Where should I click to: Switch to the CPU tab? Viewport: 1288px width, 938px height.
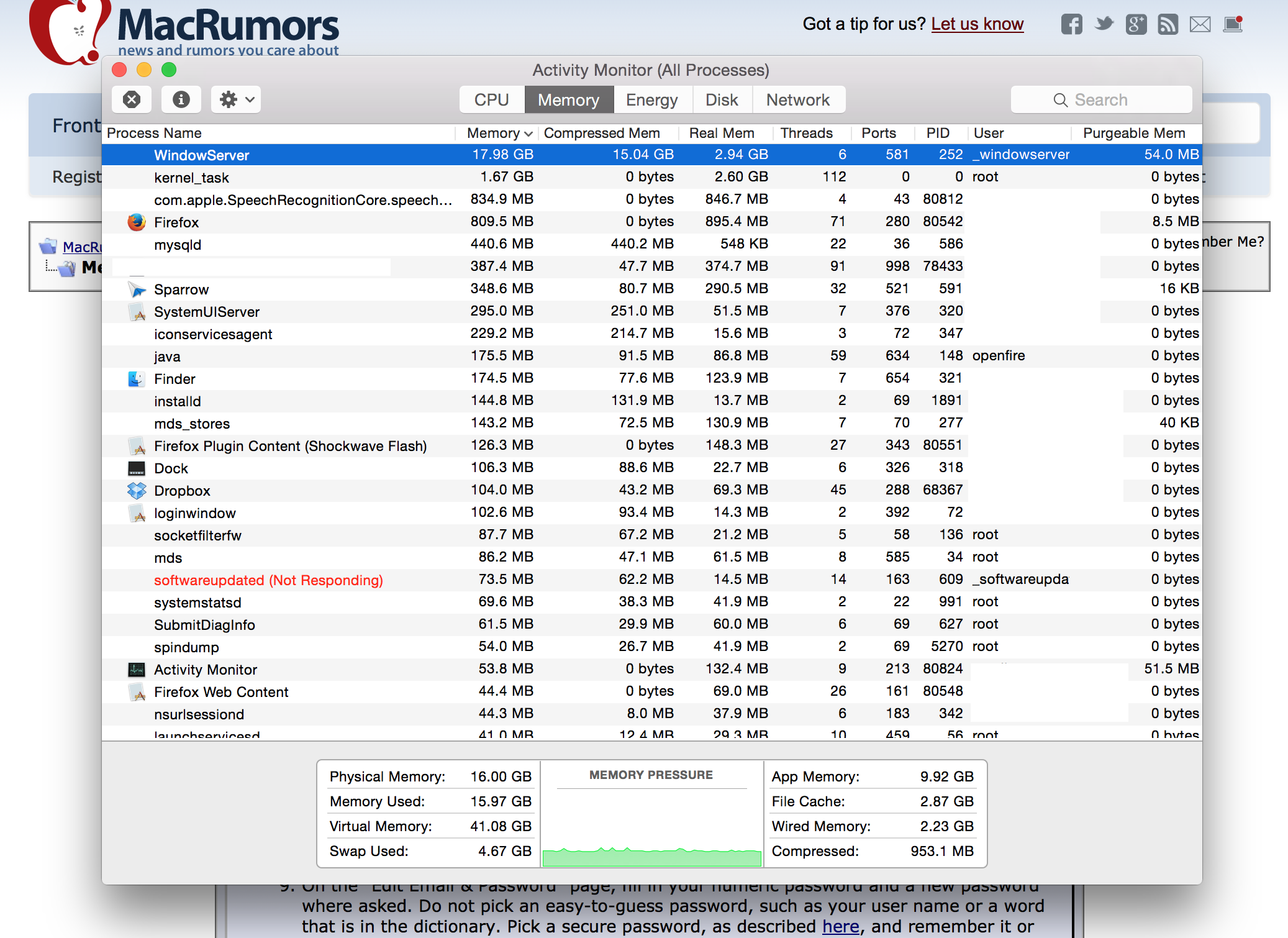[x=492, y=99]
